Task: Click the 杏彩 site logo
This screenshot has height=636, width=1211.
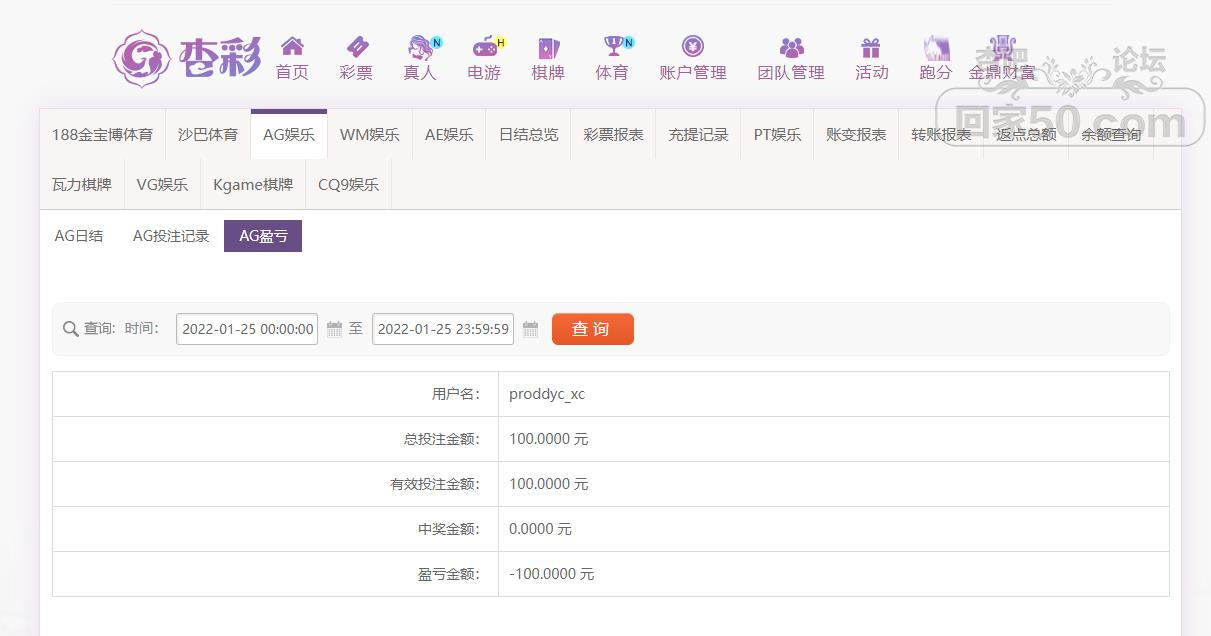Action: [x=186, y=58]
